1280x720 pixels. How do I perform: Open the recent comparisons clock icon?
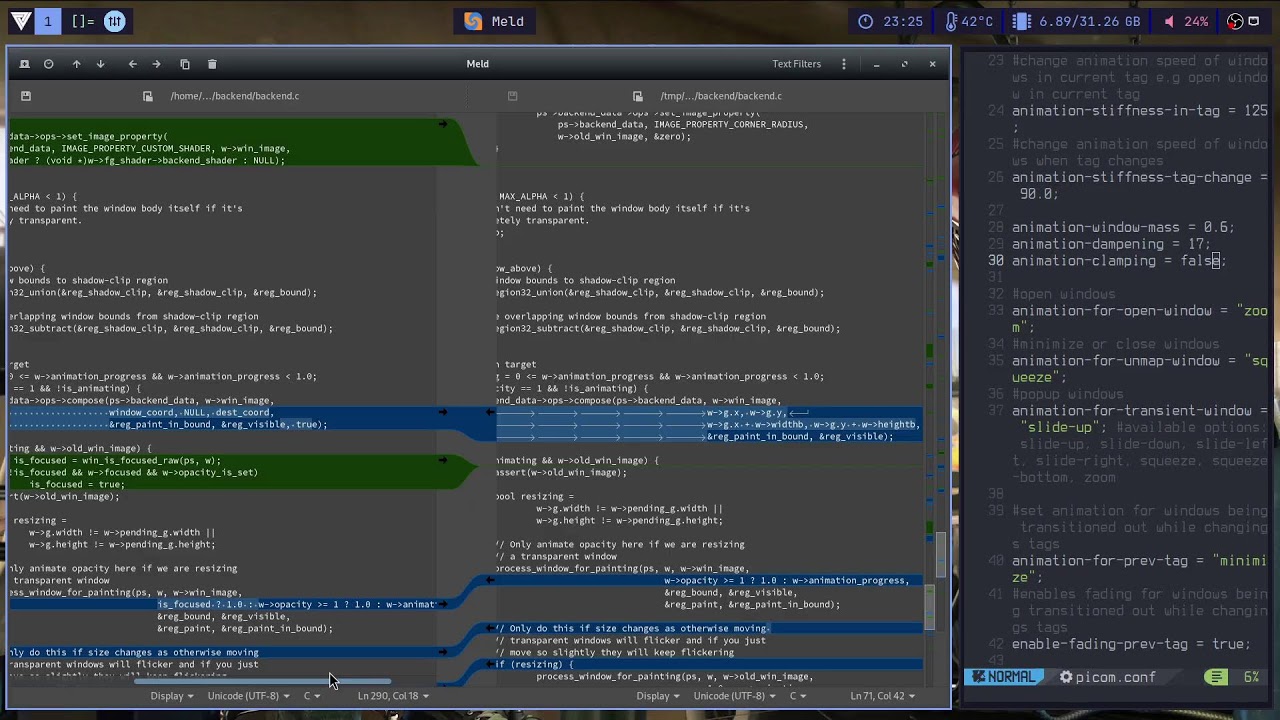pos(48,64)
